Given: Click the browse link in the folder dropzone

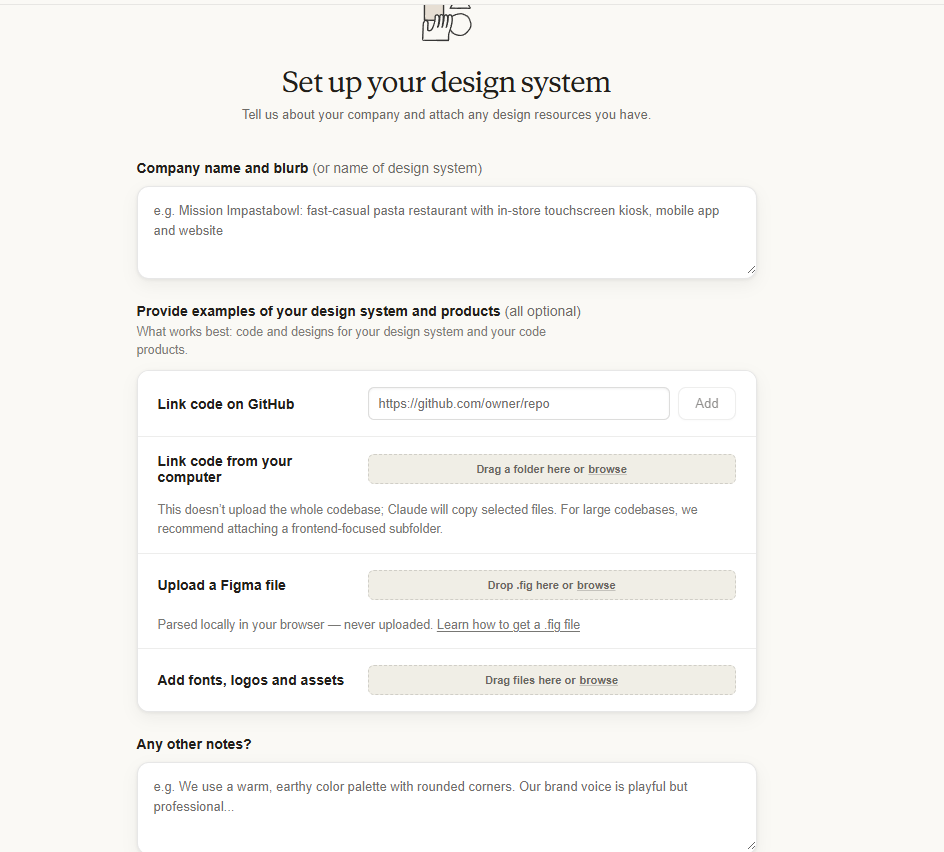Looking at the screenshot, I should [607, 469].
